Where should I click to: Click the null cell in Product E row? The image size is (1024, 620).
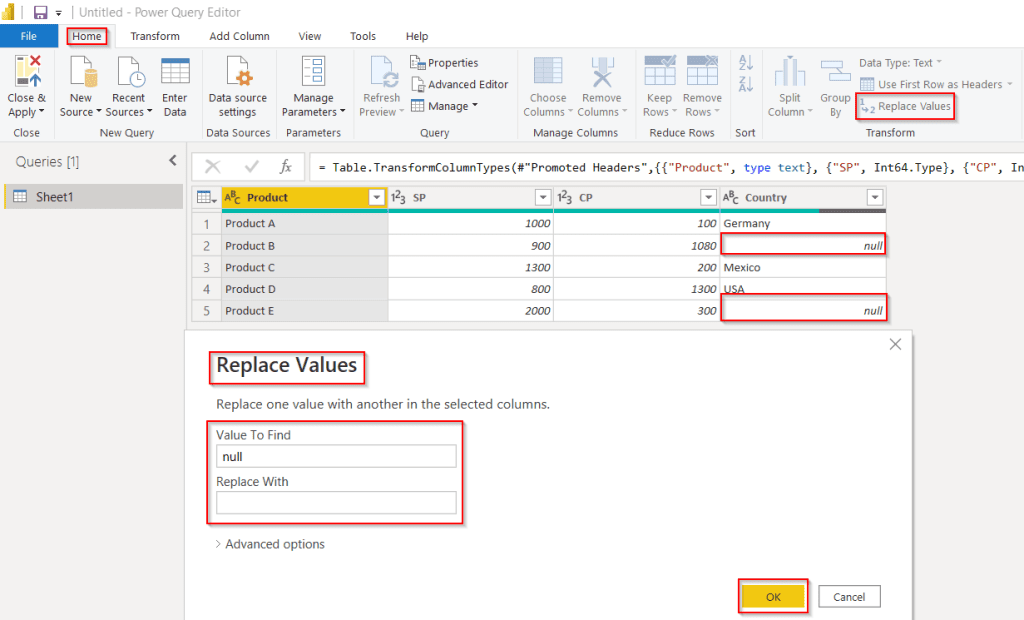(803, 310)
